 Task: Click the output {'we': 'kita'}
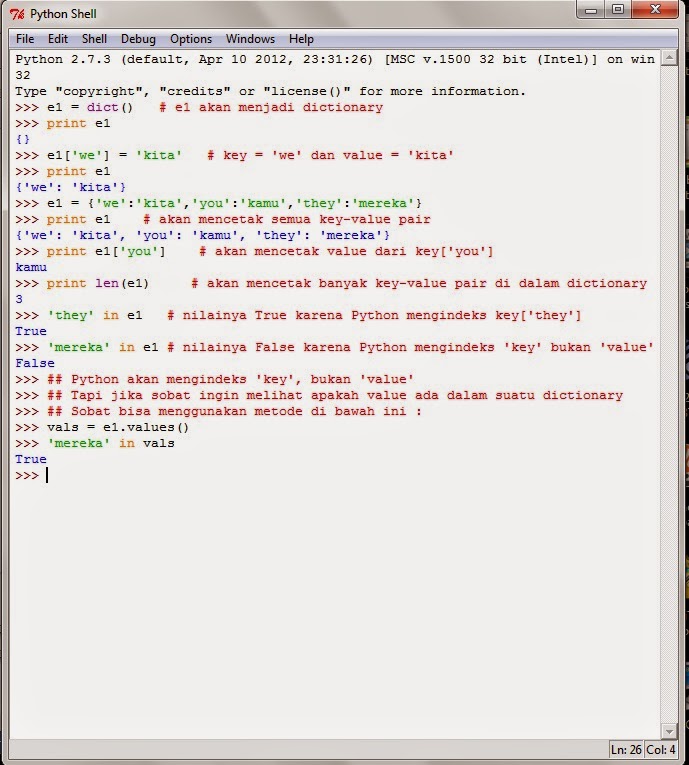pos(71,187)
